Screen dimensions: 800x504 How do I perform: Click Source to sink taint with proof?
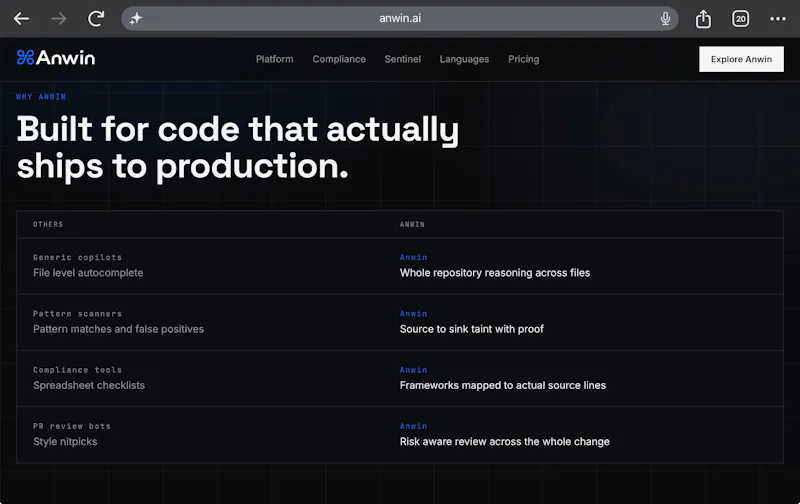click(x=471, y=329)
